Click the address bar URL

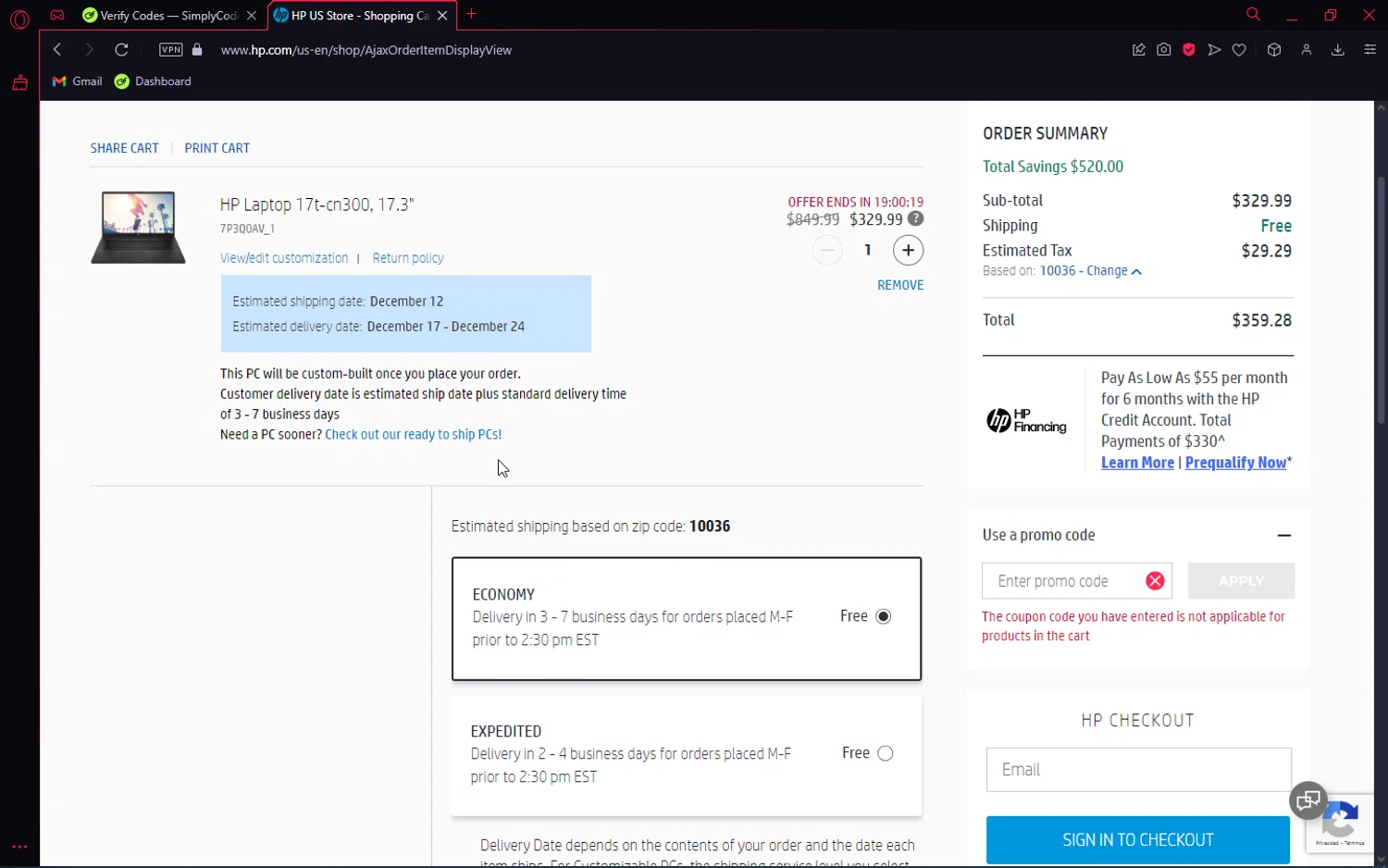[366, 50]
